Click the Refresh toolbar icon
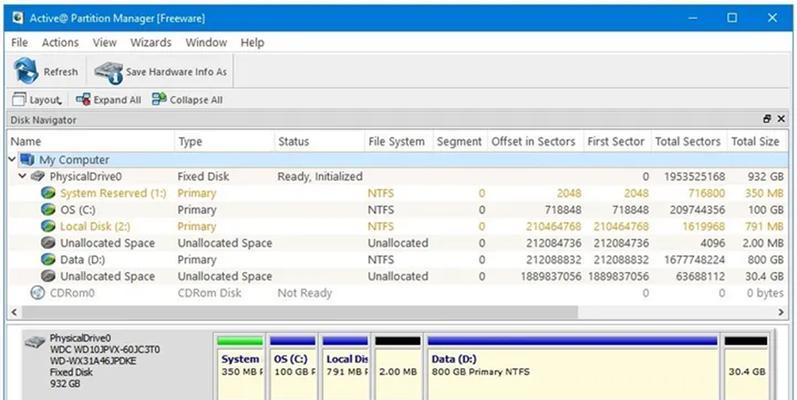This screenshot has width=797, height=400. click(x=26, y=71)
